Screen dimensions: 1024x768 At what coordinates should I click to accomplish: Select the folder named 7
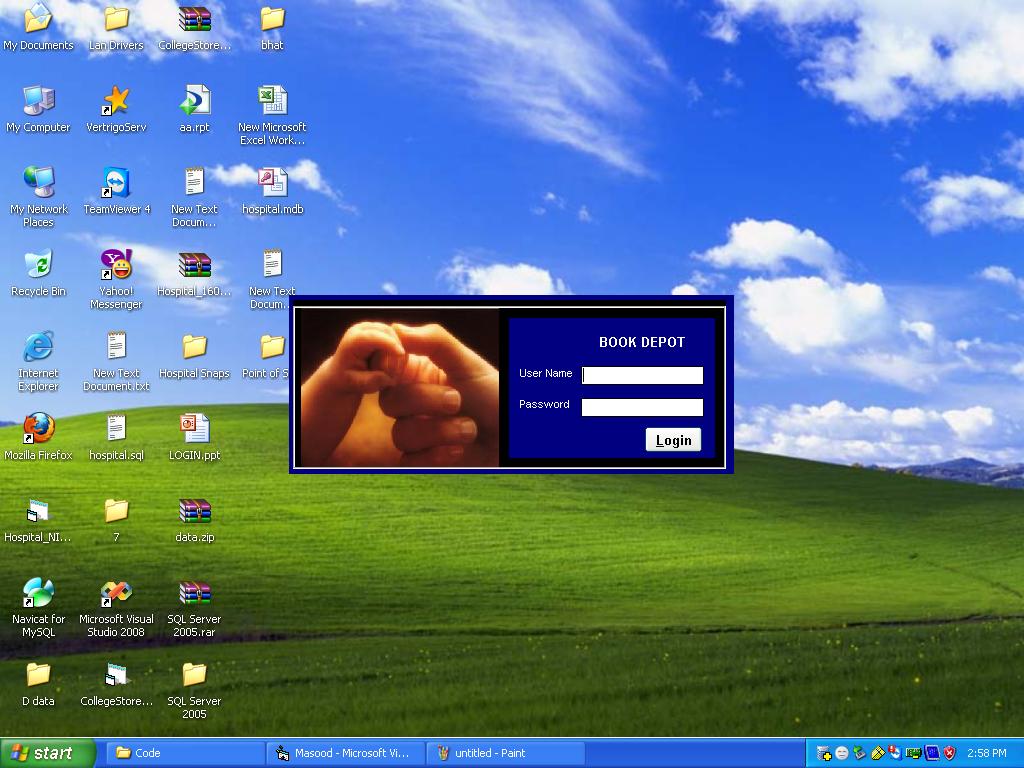[116, 520]
